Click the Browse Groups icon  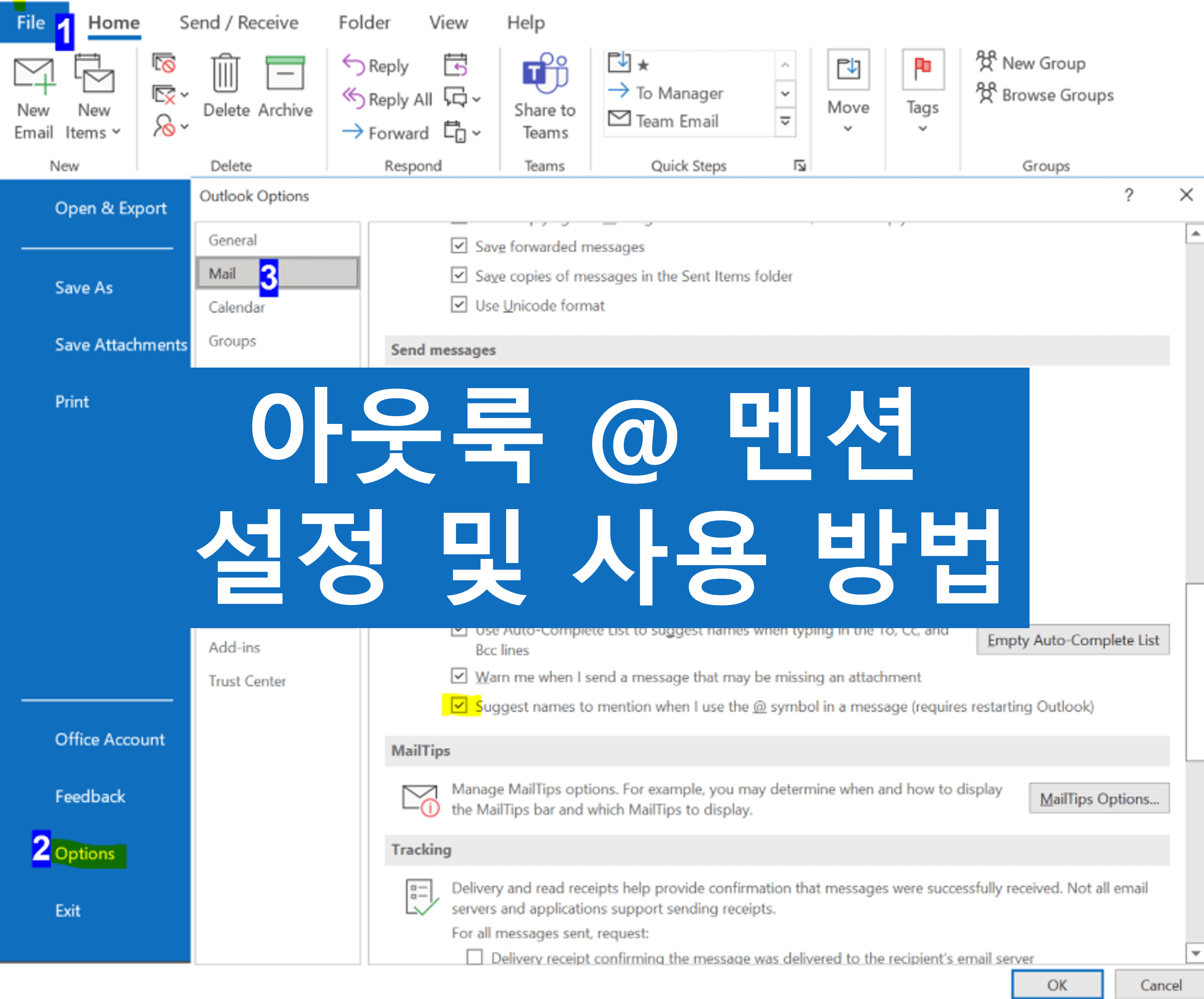click(986, 93)
